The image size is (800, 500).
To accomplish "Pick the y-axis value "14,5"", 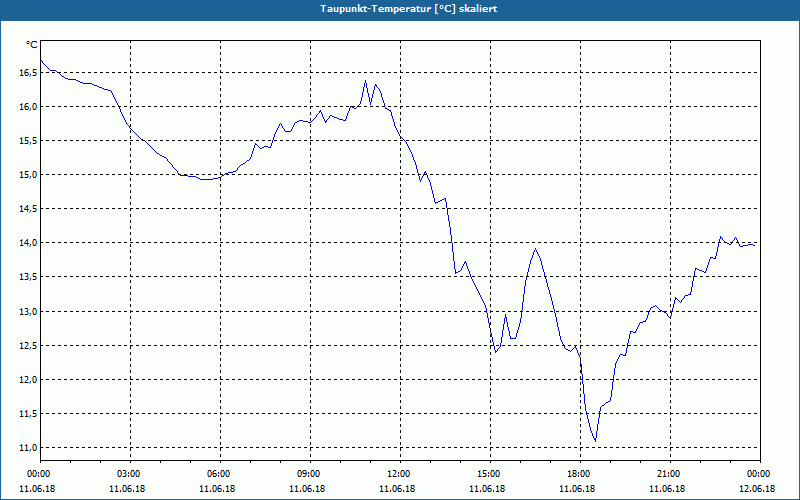I will (x=28, y=209).
